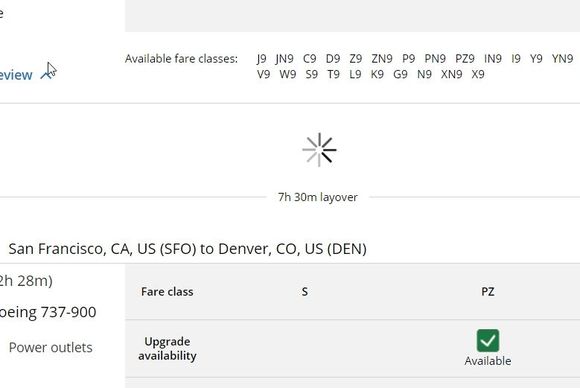Select the J9 fare class
The height and width of the screenshot is (388, 580).
[261, 58]
